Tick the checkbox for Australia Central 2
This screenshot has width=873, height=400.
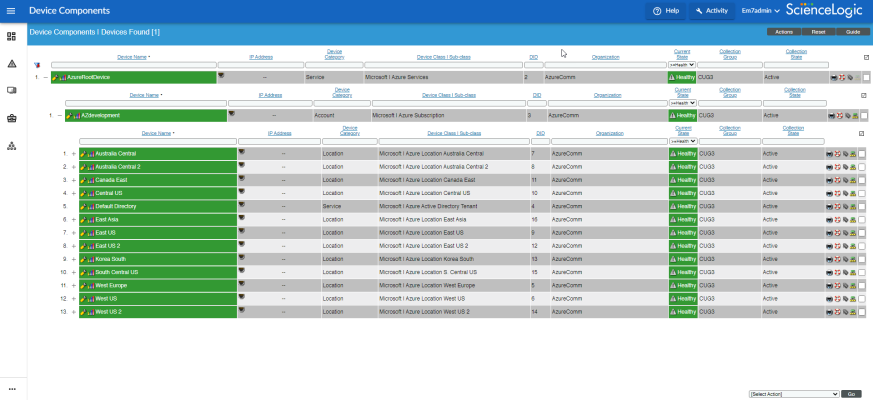[x=862, y=167]
